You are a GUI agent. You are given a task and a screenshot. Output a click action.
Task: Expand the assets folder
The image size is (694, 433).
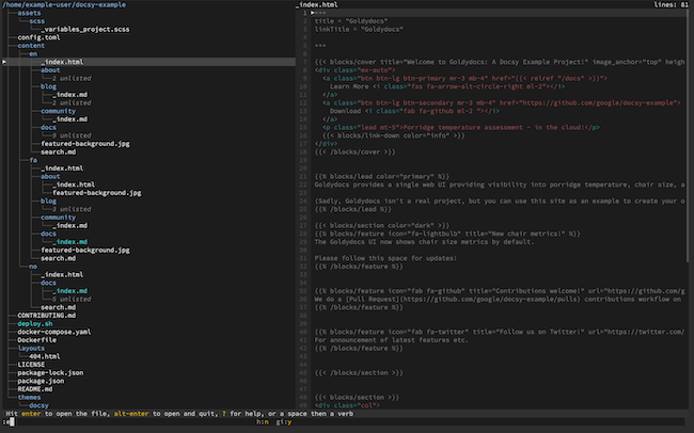click(29, 12)
